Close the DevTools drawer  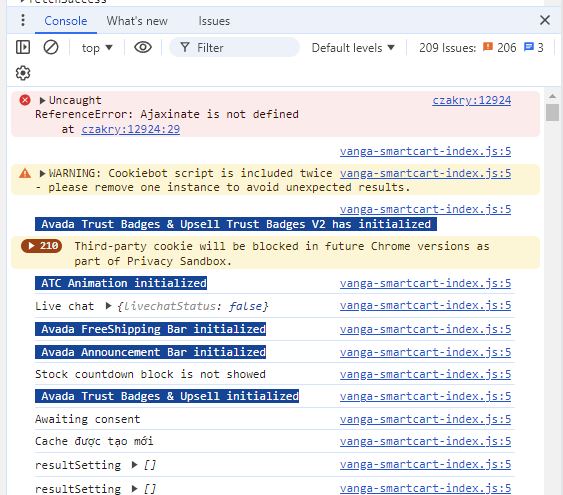(545, 20)
